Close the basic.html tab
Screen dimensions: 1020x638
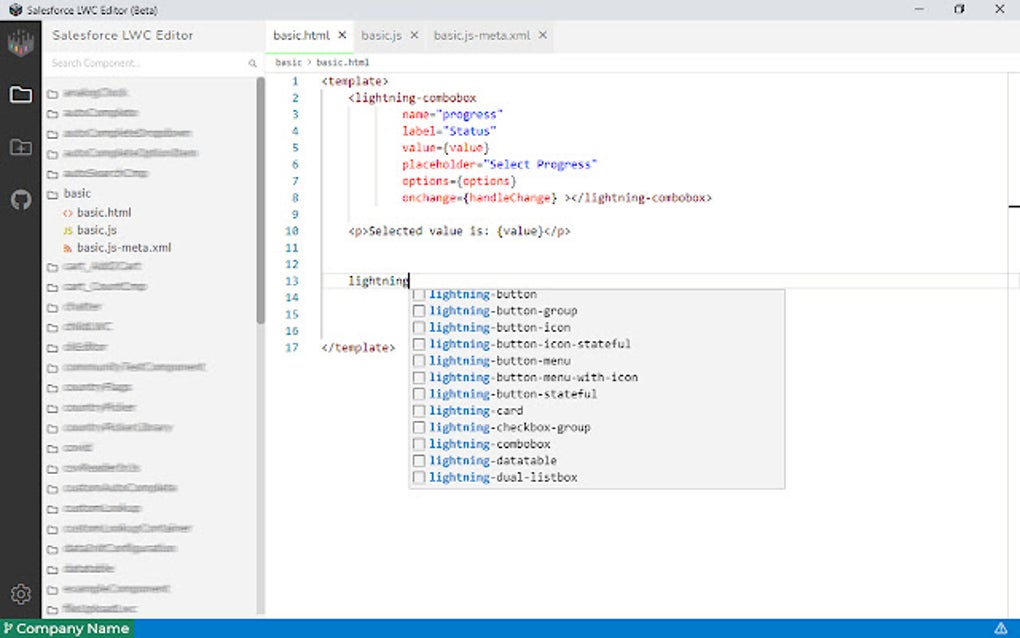coord(342,35)
